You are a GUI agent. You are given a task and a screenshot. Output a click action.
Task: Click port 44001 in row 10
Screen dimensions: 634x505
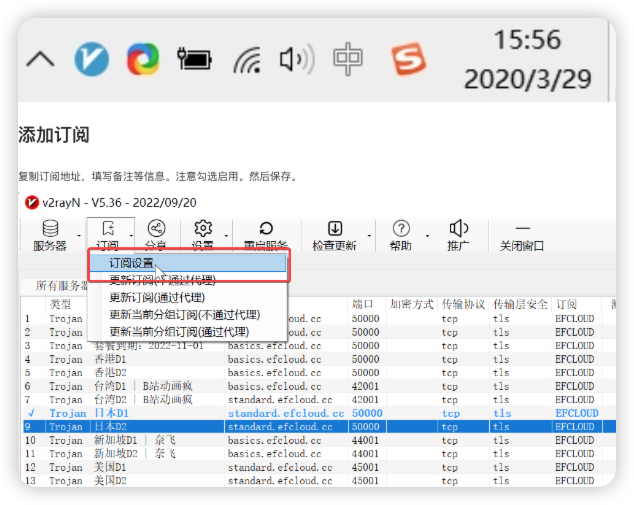(x=365, y=440)
